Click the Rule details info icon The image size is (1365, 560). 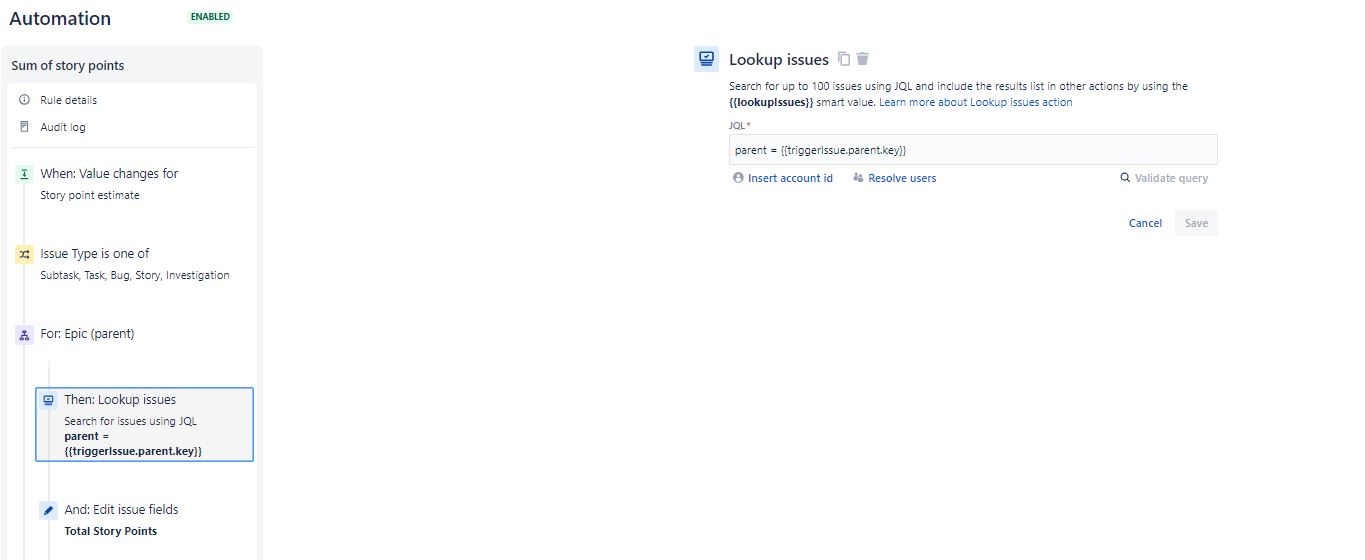coord(25,100)
